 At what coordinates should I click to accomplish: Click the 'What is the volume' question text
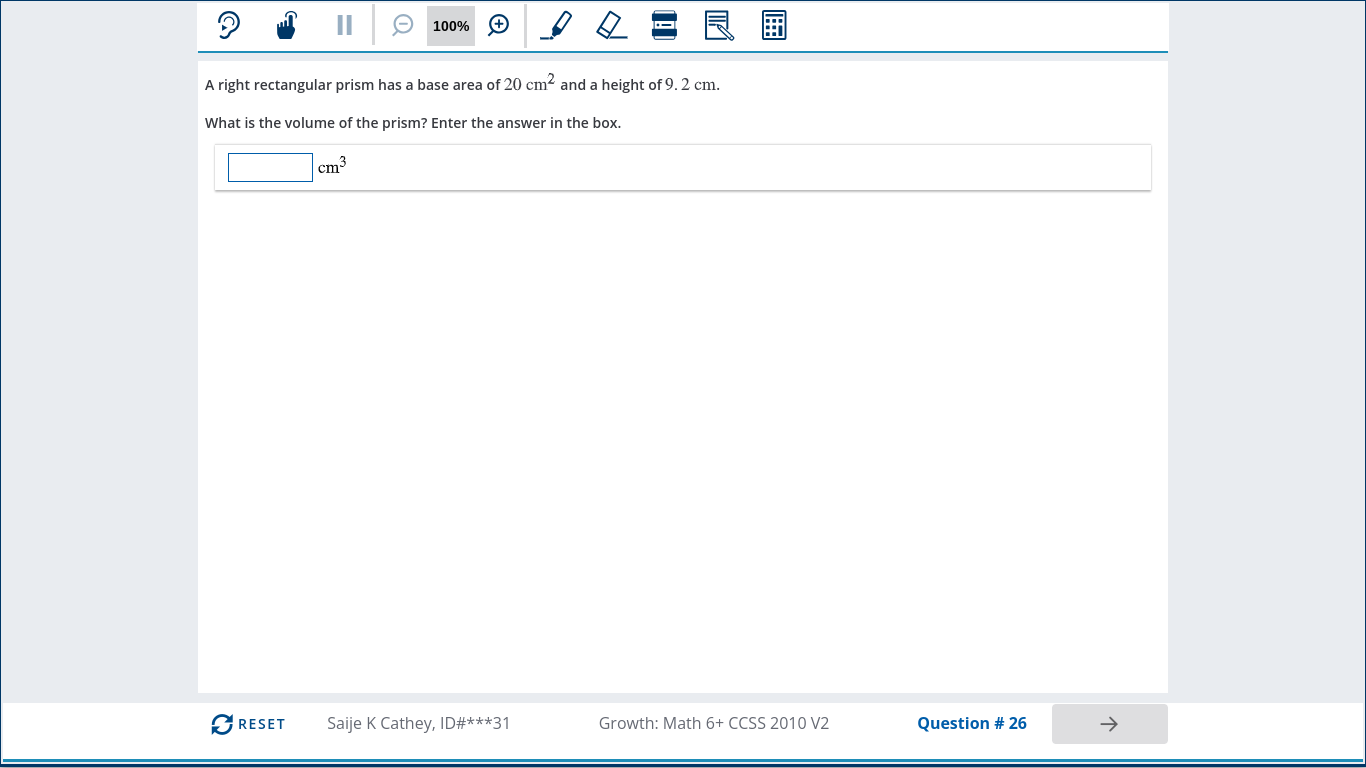pyautogui.click(x=413, y=123)
